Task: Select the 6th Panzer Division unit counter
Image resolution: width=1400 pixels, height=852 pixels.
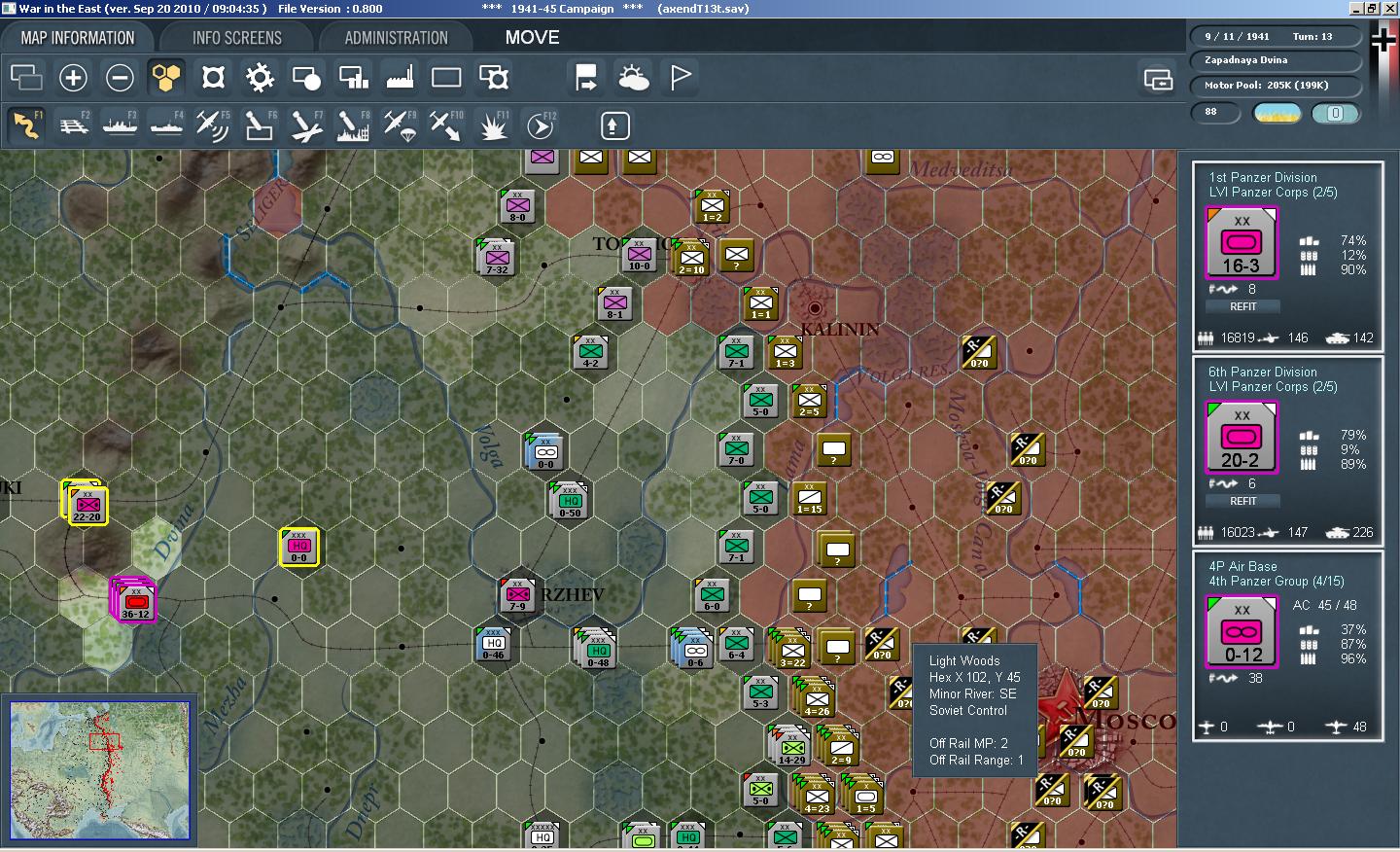Action: 1242,437
